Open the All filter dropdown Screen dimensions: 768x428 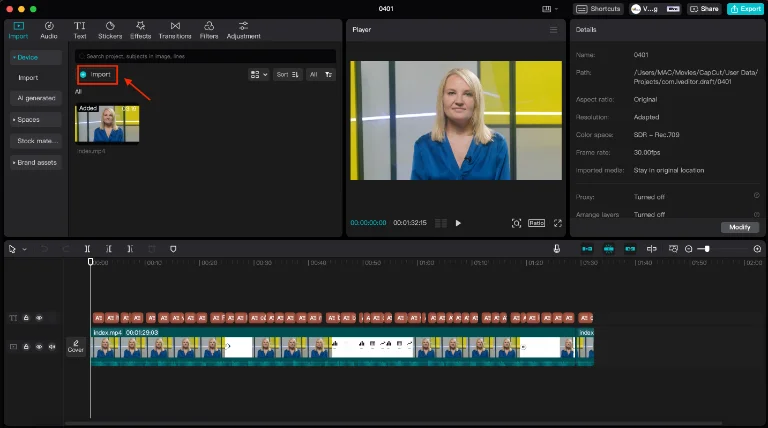coord(321,74)
